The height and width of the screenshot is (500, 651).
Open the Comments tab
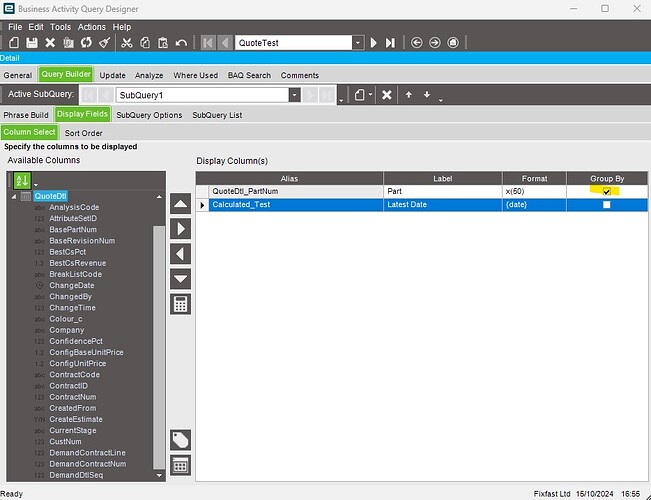point(300,75)
